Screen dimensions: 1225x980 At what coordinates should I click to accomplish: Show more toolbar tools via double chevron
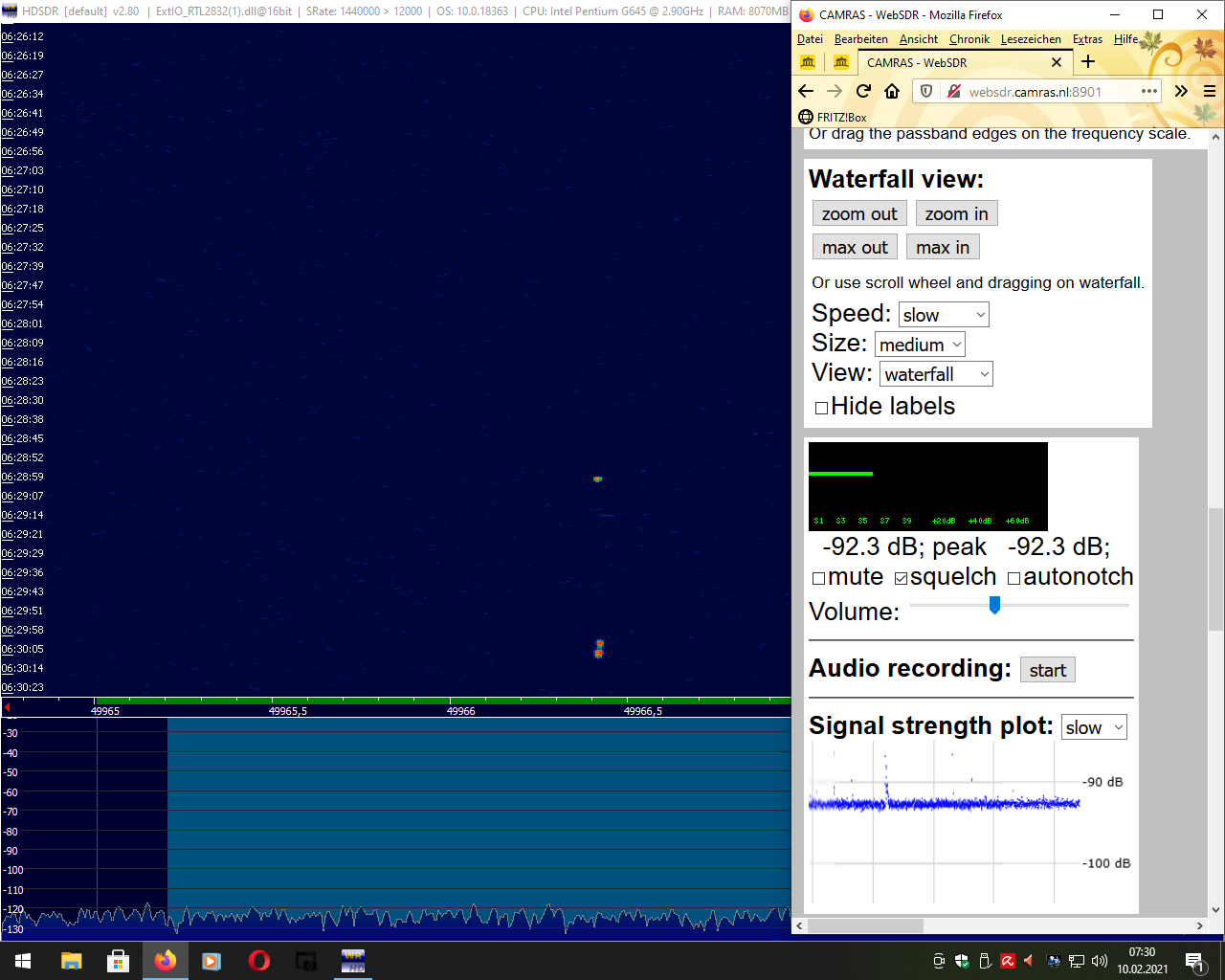click(x=1181, y=91)
